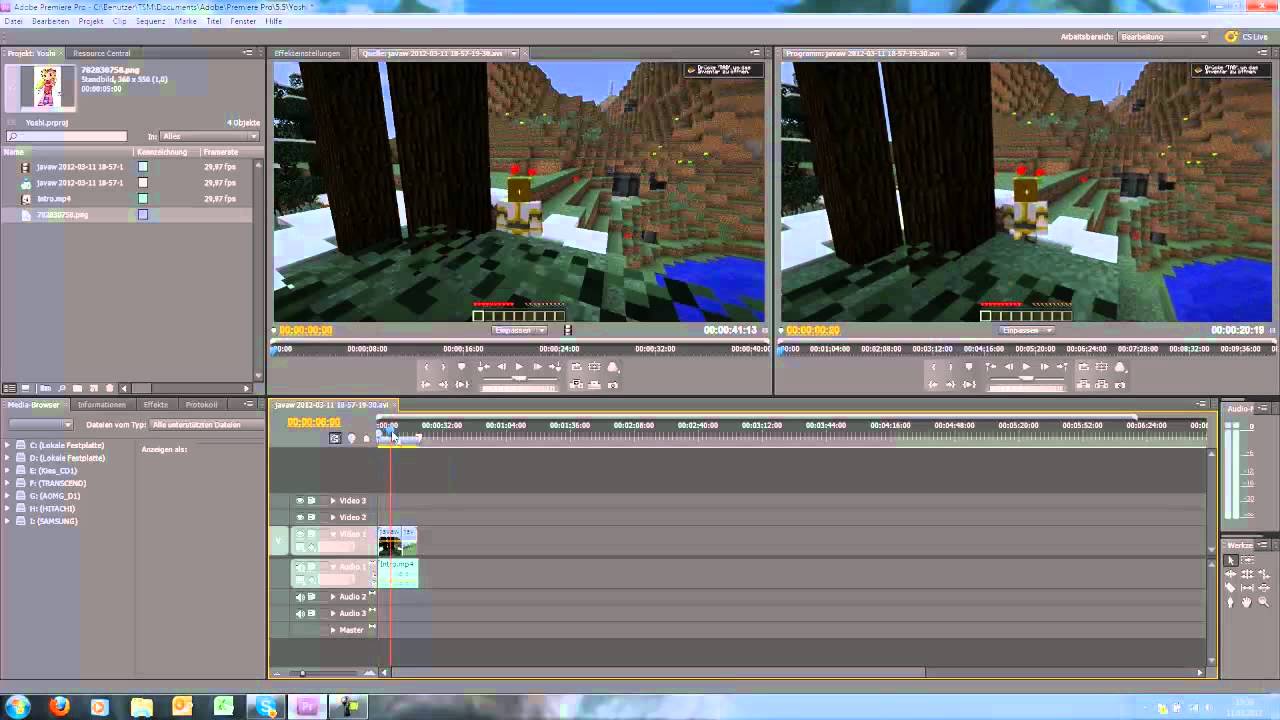
Task: Mute the Audio 2 track speaker
Action: (299, 597)
